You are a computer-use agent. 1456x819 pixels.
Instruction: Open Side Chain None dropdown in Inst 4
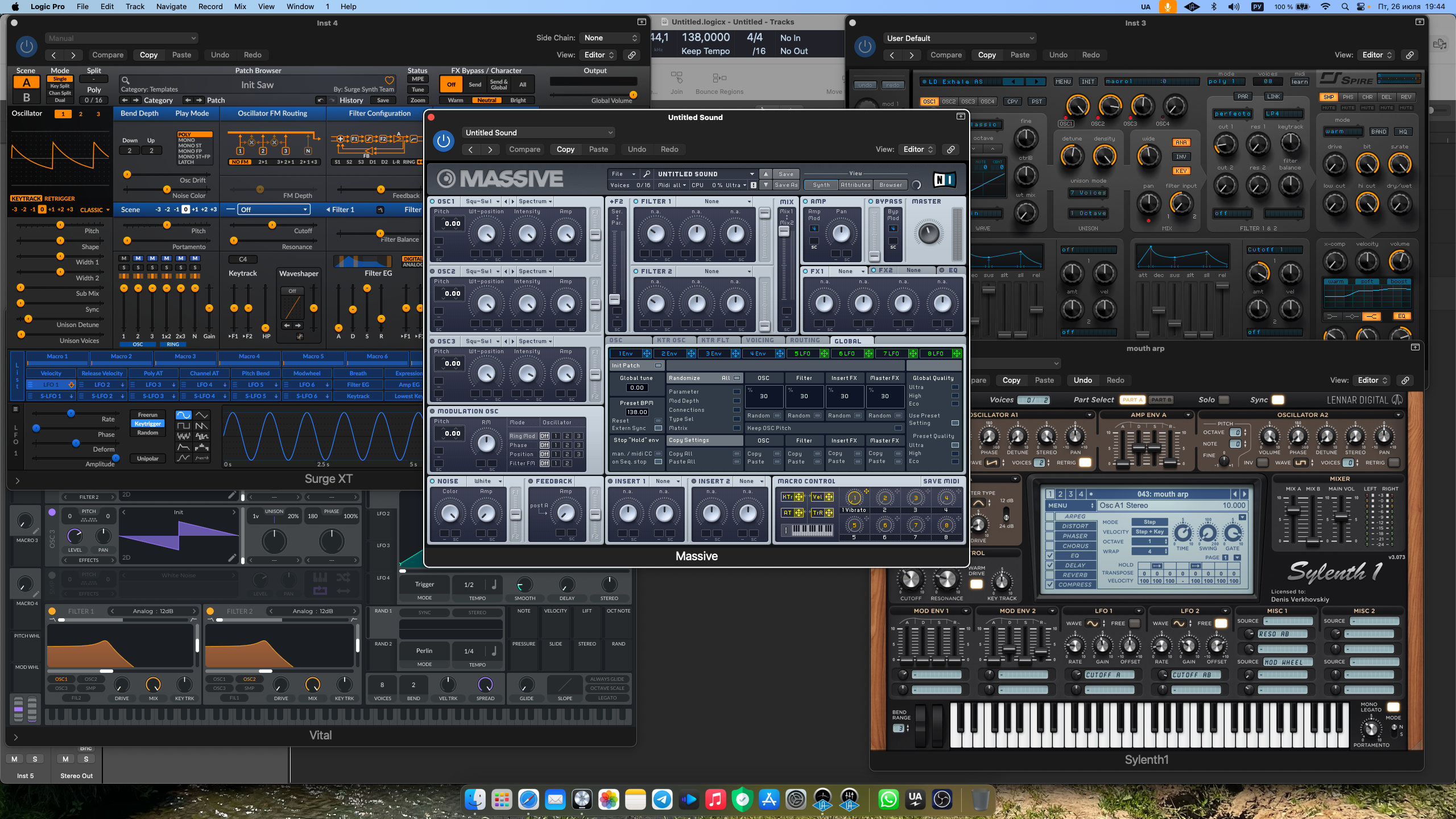(x=610, y=38)
